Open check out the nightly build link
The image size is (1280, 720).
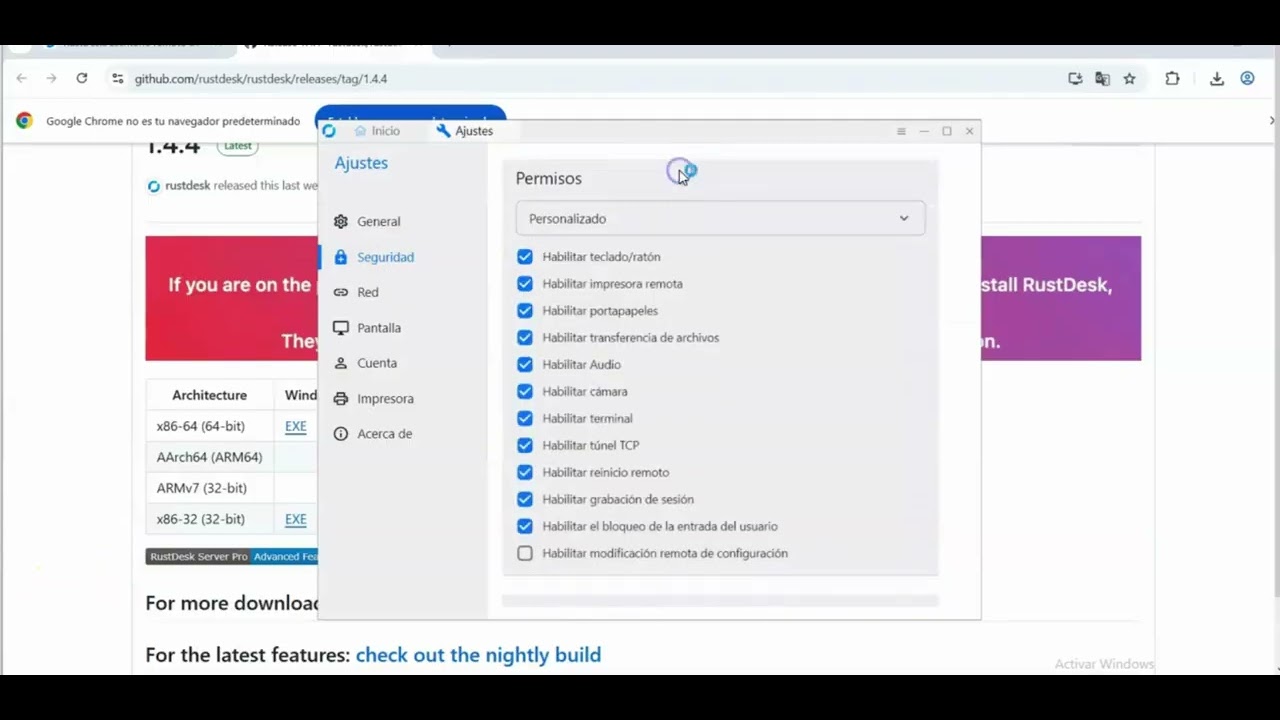(478, 655)
